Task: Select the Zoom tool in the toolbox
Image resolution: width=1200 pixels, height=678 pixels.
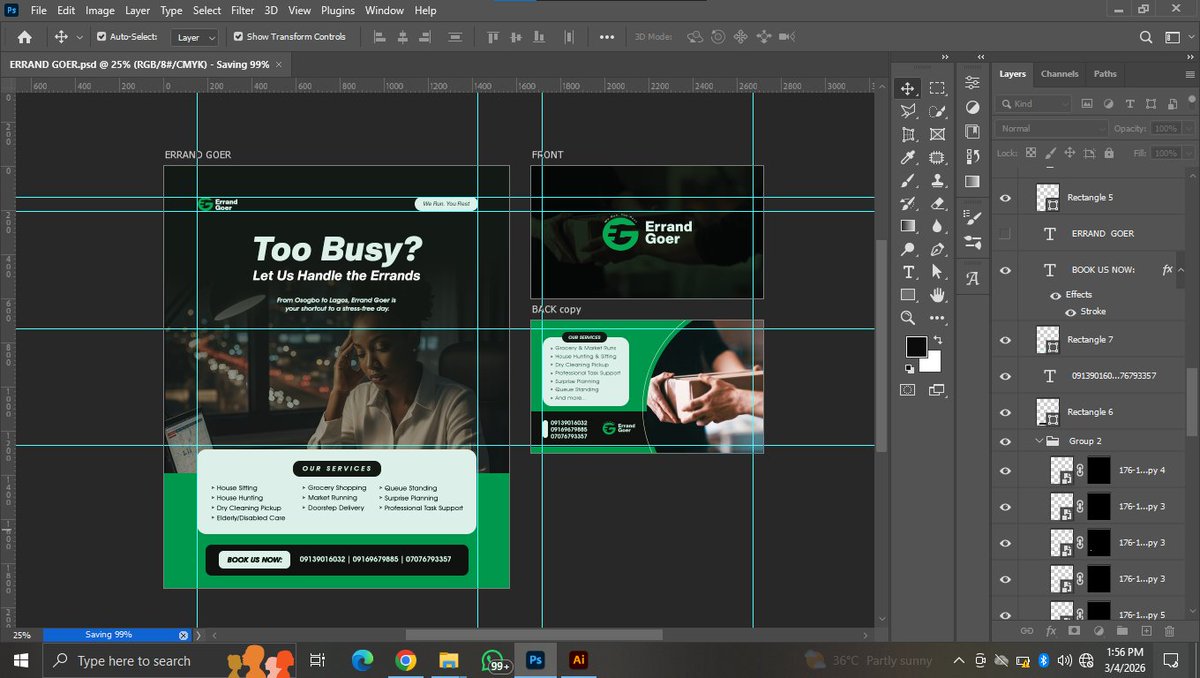Action: tap(908, 318)
